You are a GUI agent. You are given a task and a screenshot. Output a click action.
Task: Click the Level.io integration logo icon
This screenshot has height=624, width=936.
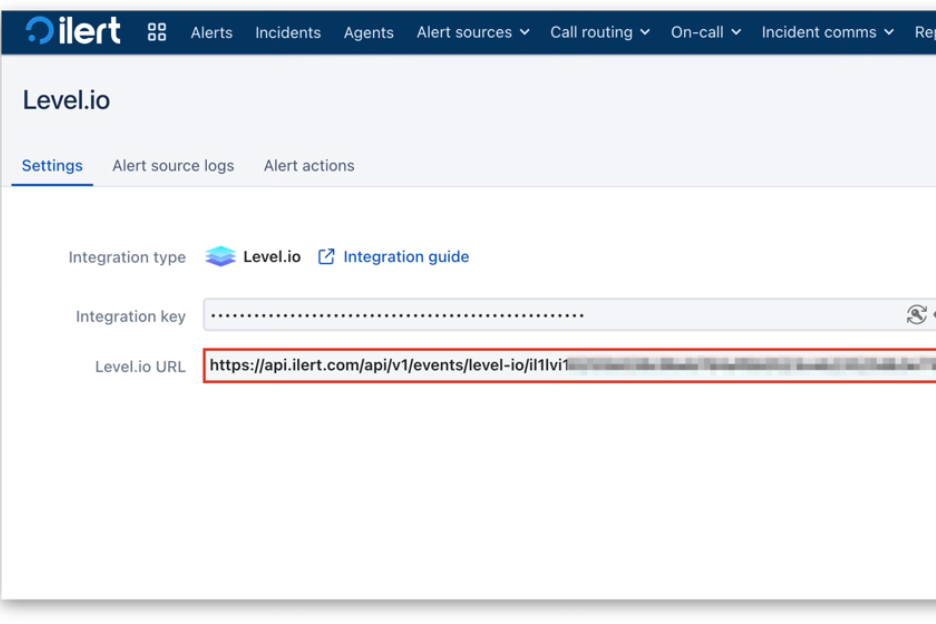coord(220,257)
